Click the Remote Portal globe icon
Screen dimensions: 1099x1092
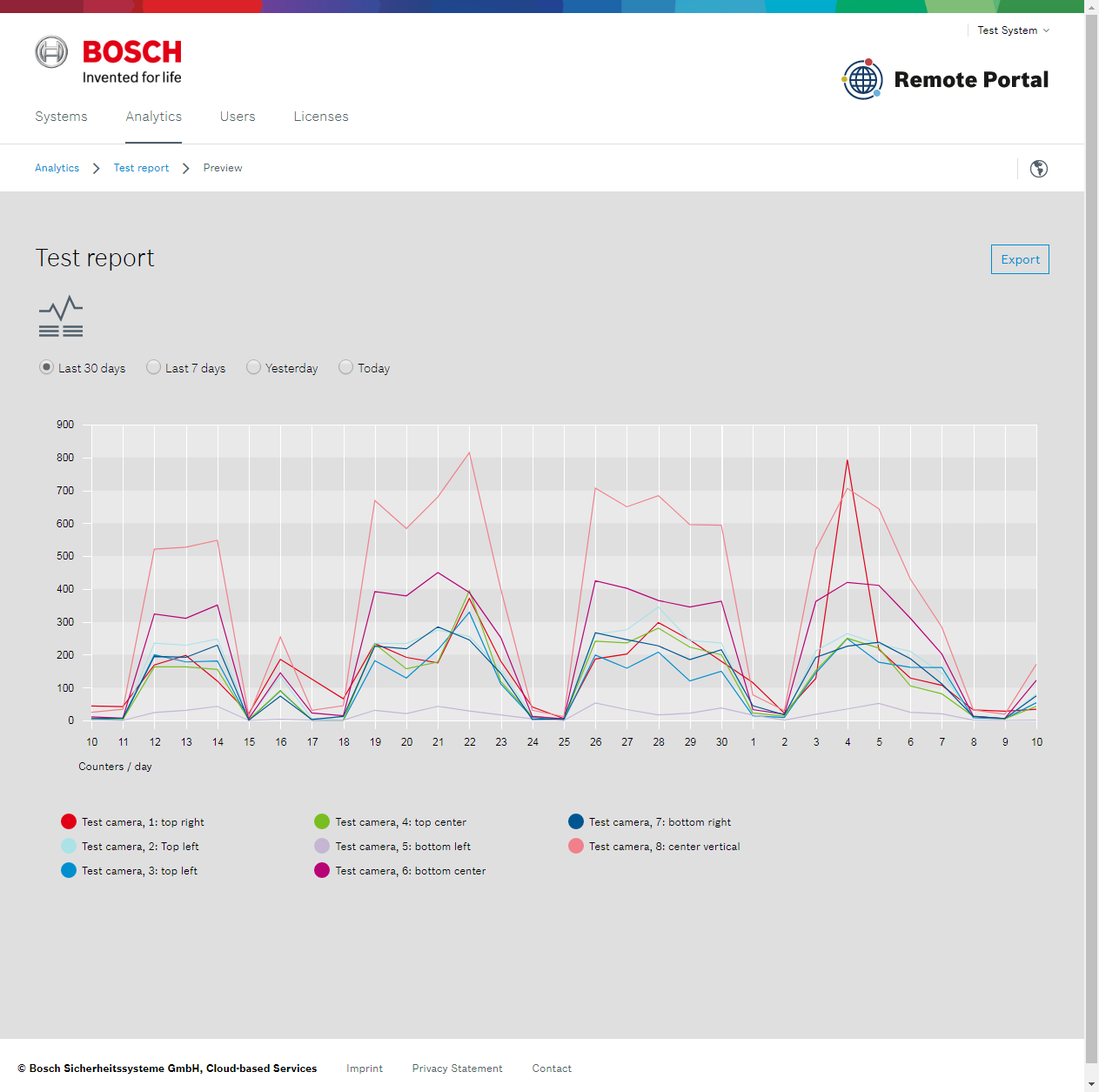(x=862, y=79)
